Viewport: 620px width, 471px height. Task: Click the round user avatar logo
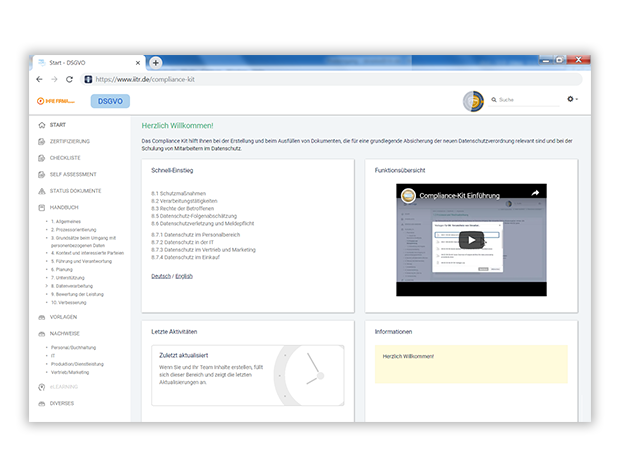[x=473, y=101]
